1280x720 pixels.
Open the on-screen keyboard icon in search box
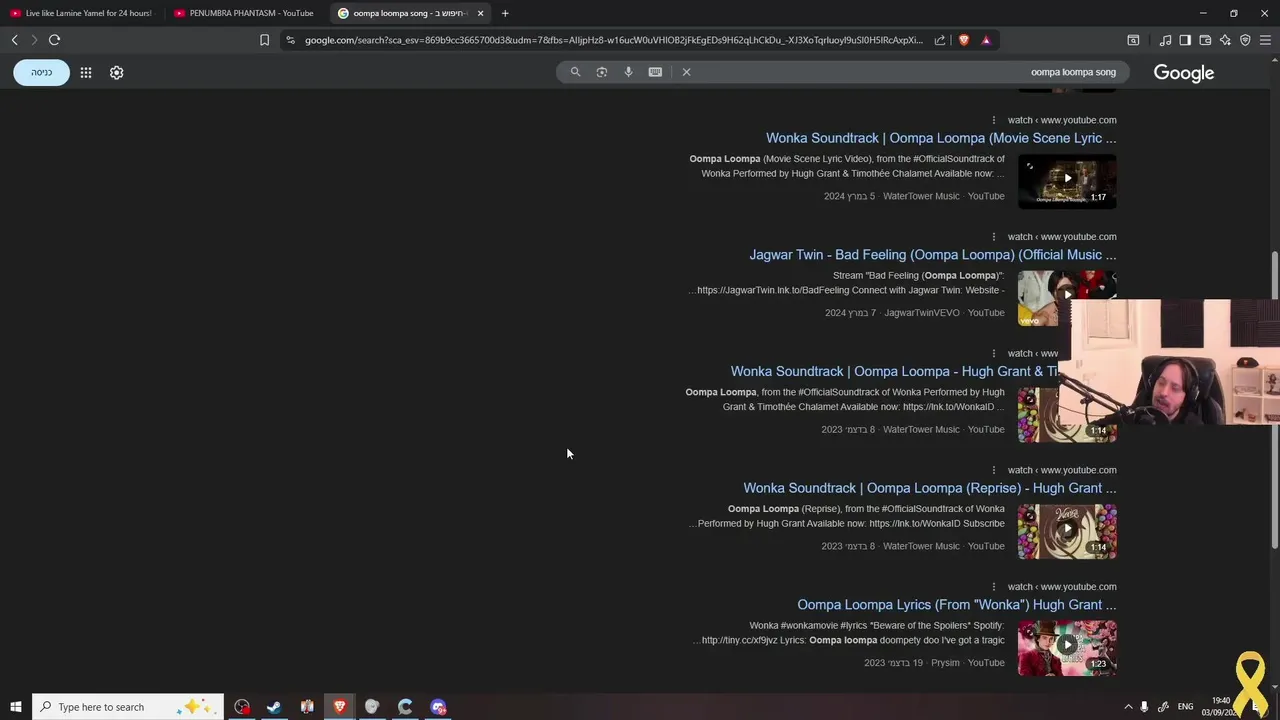[x=655, y=72]
